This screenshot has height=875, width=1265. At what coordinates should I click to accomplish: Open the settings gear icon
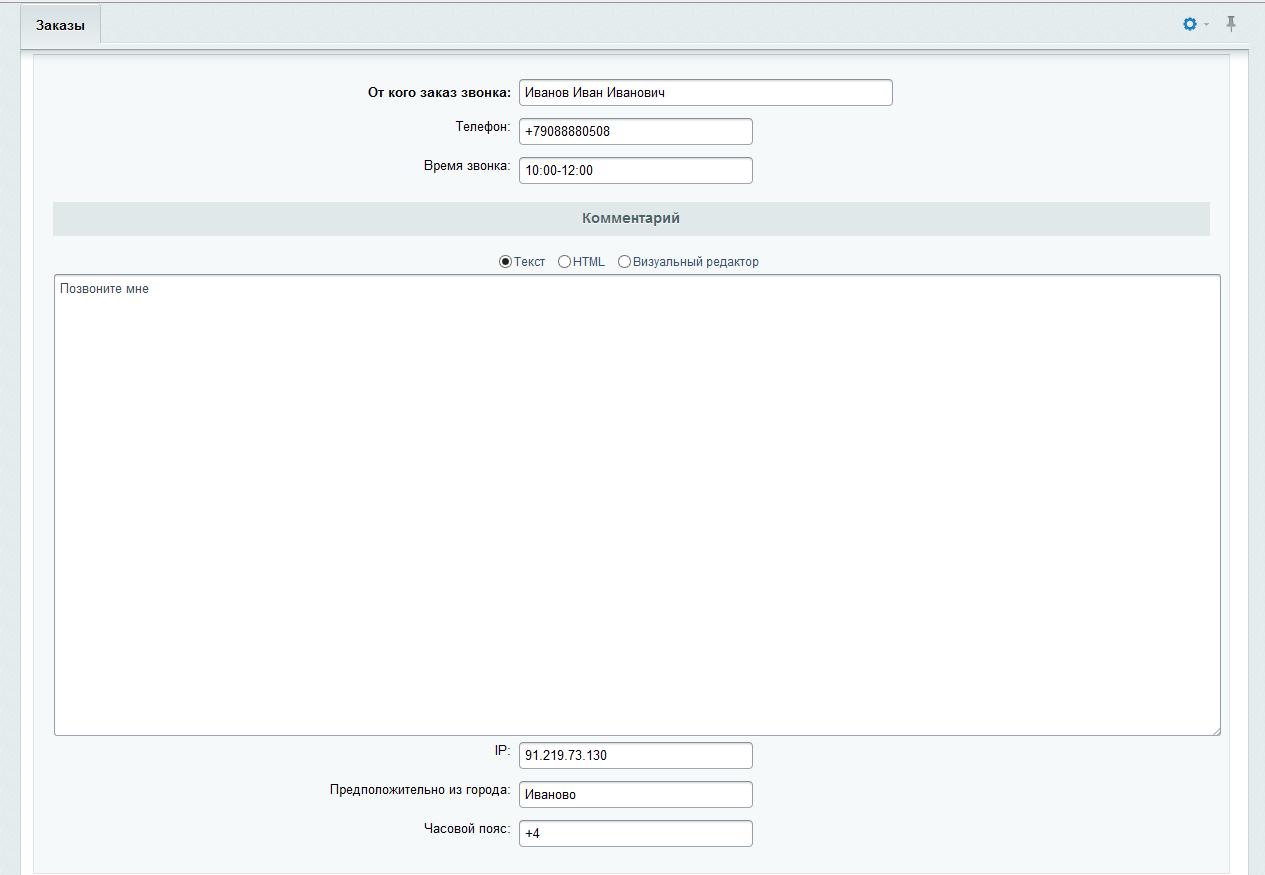point(1188,23)
